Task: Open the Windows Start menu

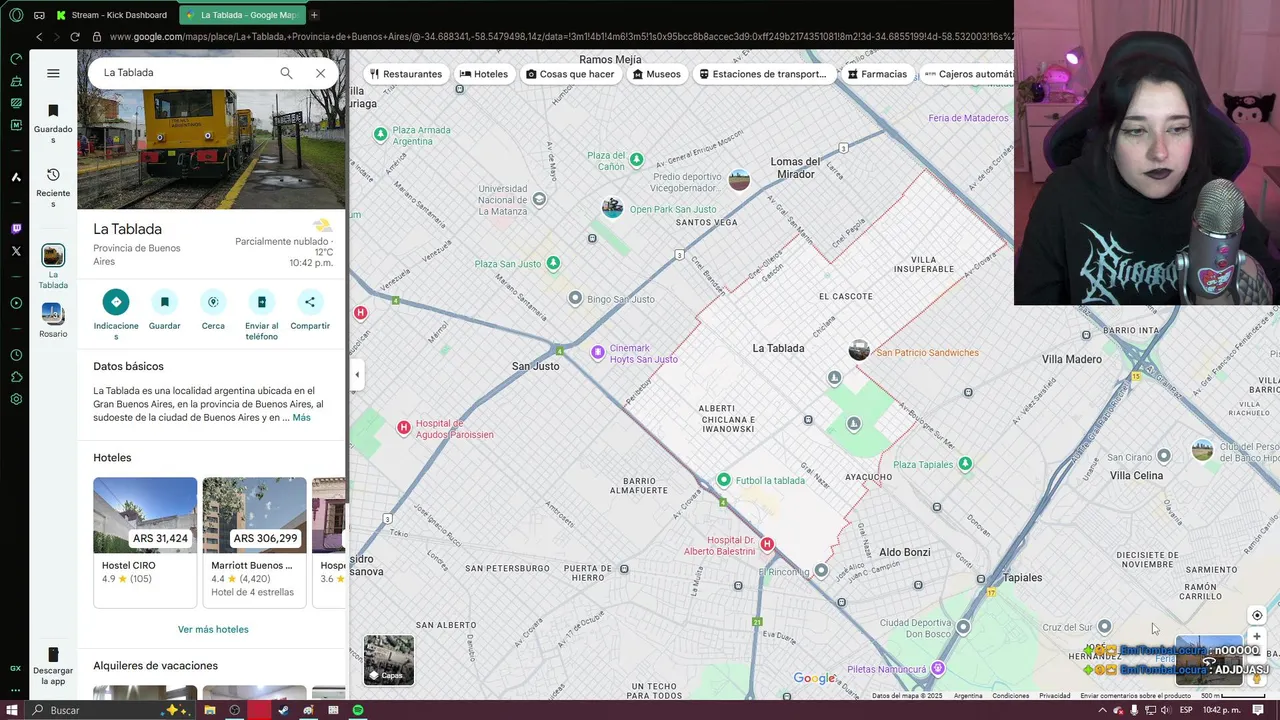Action: click(x=13, y=710)
